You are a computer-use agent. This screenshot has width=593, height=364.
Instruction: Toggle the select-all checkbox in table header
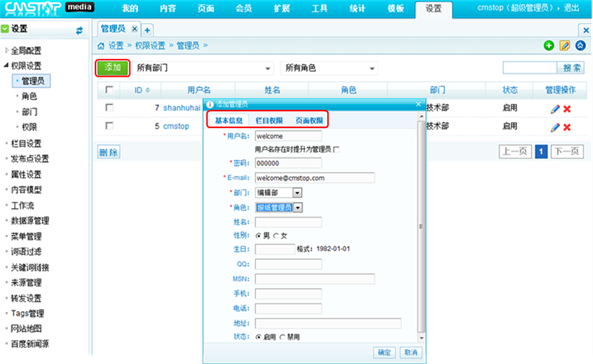(109, 90)
